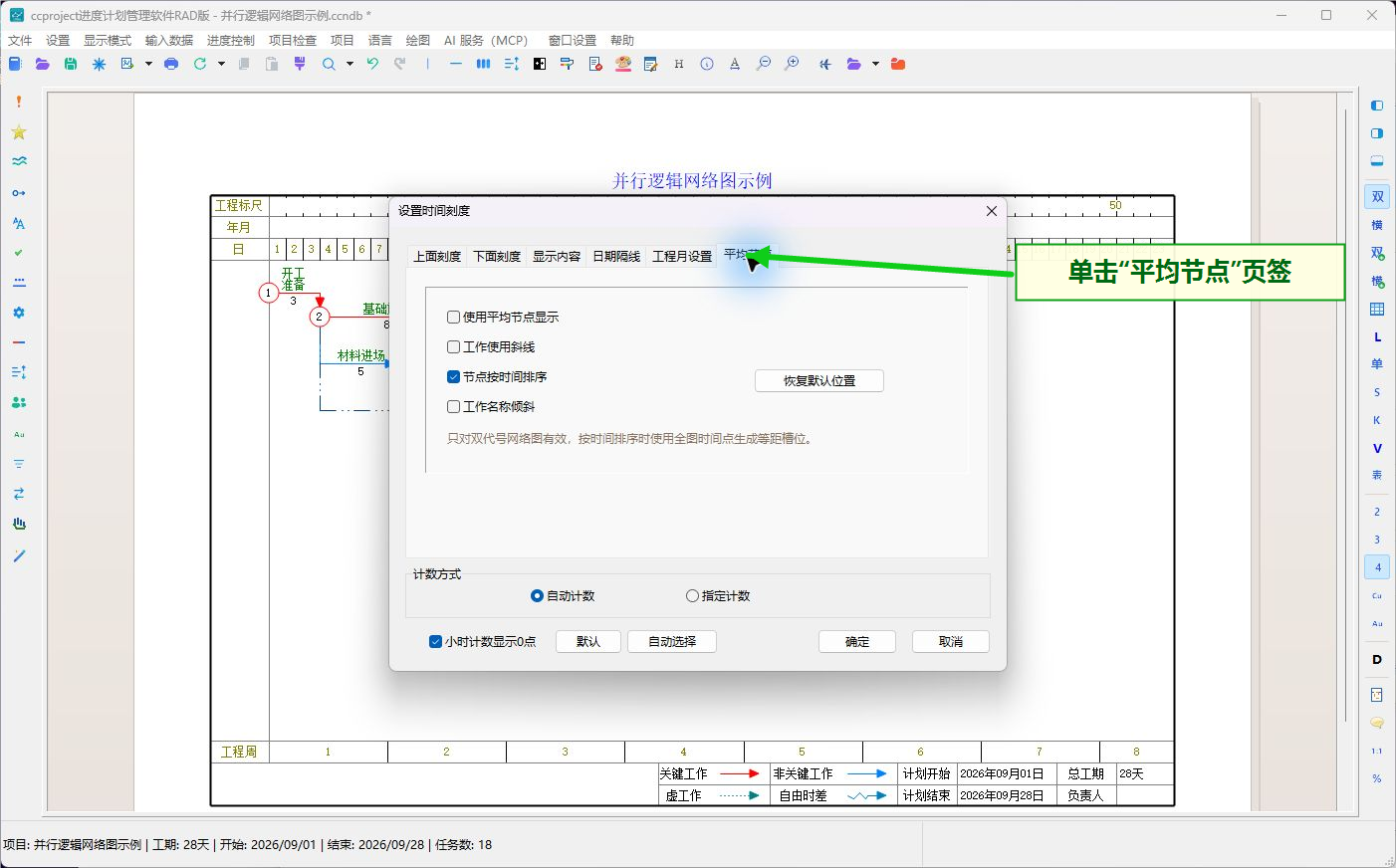The image size is (1396, 868).
Task: Open file with the purple folder icon
Action: click(42, 64)
